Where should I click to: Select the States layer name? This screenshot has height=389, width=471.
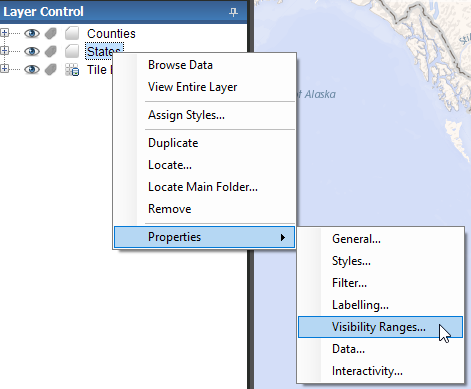tap(104, 51)
